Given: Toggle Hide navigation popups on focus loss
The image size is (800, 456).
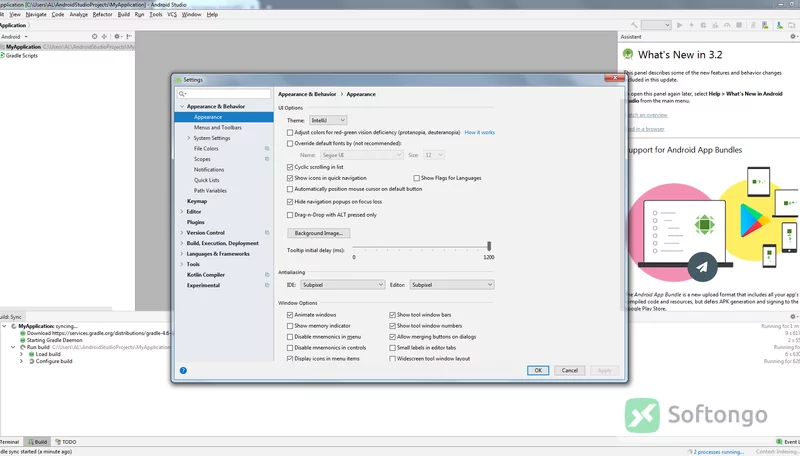Looking at the screenshot, I should tap(290, 202).
